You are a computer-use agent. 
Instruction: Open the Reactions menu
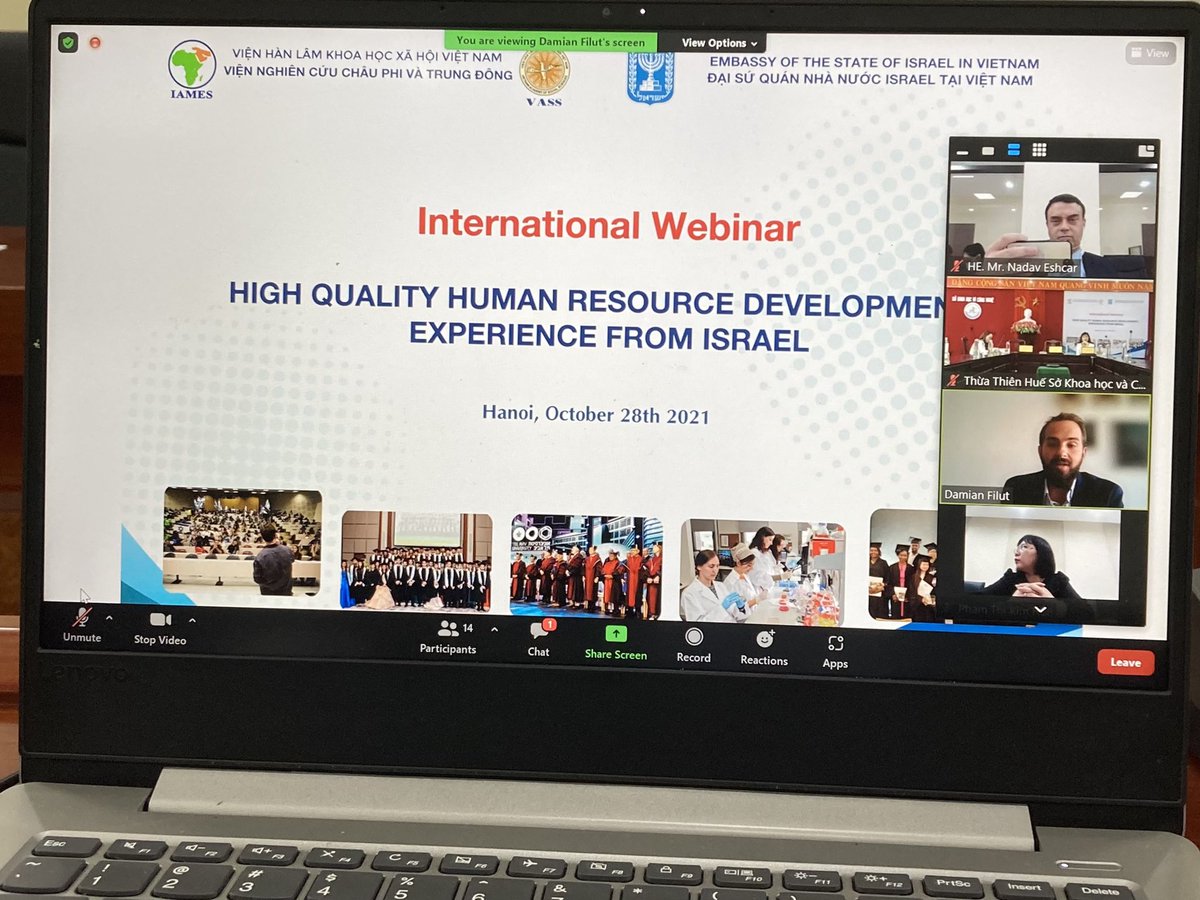pyautogui.click(x=764, y=648)
